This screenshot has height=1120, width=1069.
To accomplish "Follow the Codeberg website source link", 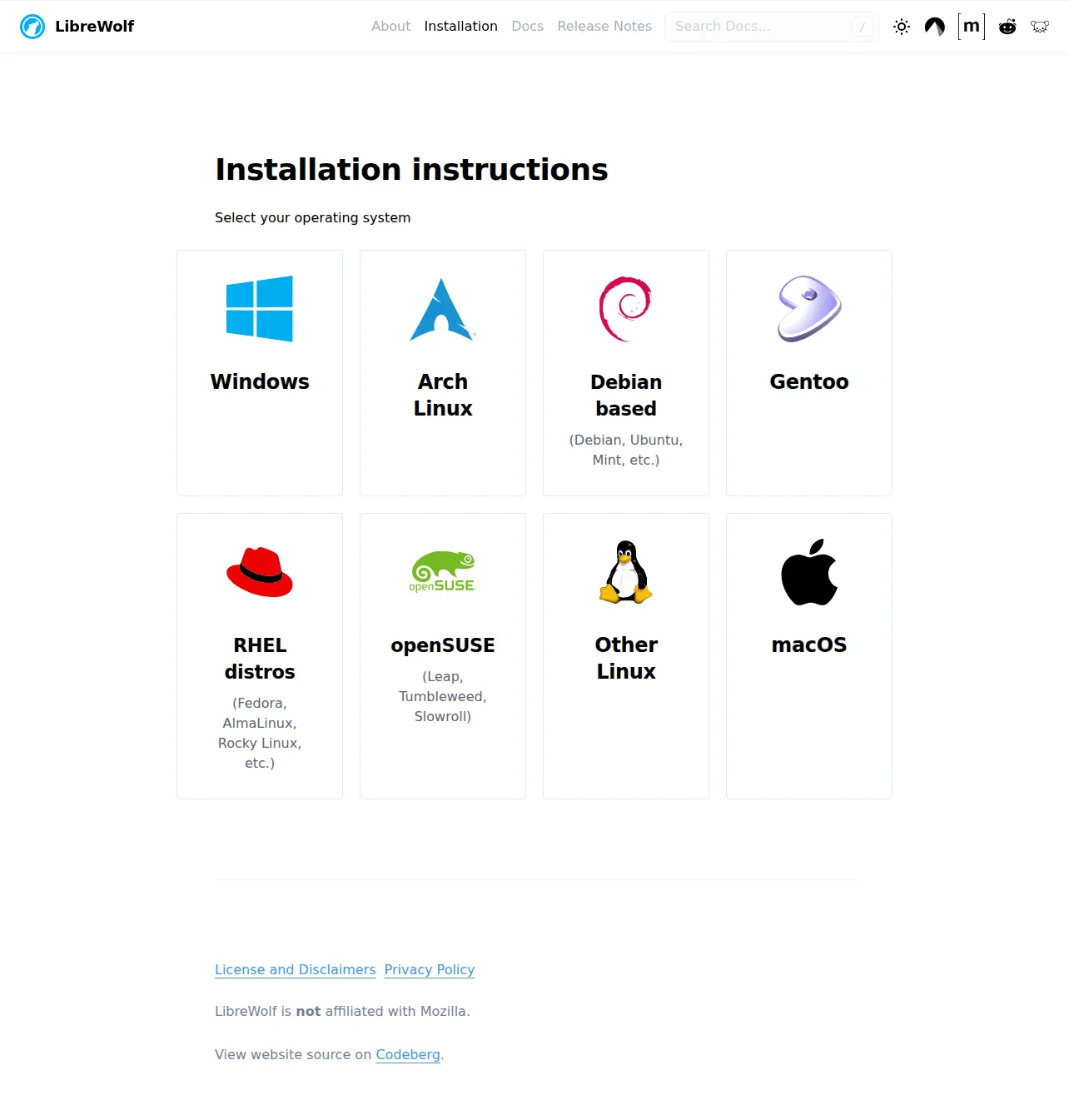I will click(x=407, y=1055).
